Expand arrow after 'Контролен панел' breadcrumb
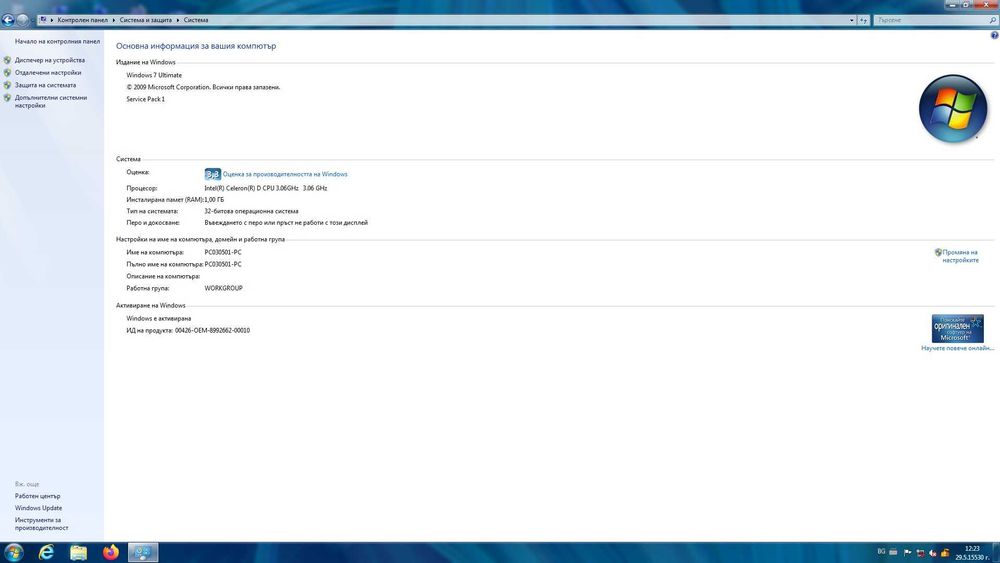Screen dimensions: 1000x563 (x=114, y=20)
